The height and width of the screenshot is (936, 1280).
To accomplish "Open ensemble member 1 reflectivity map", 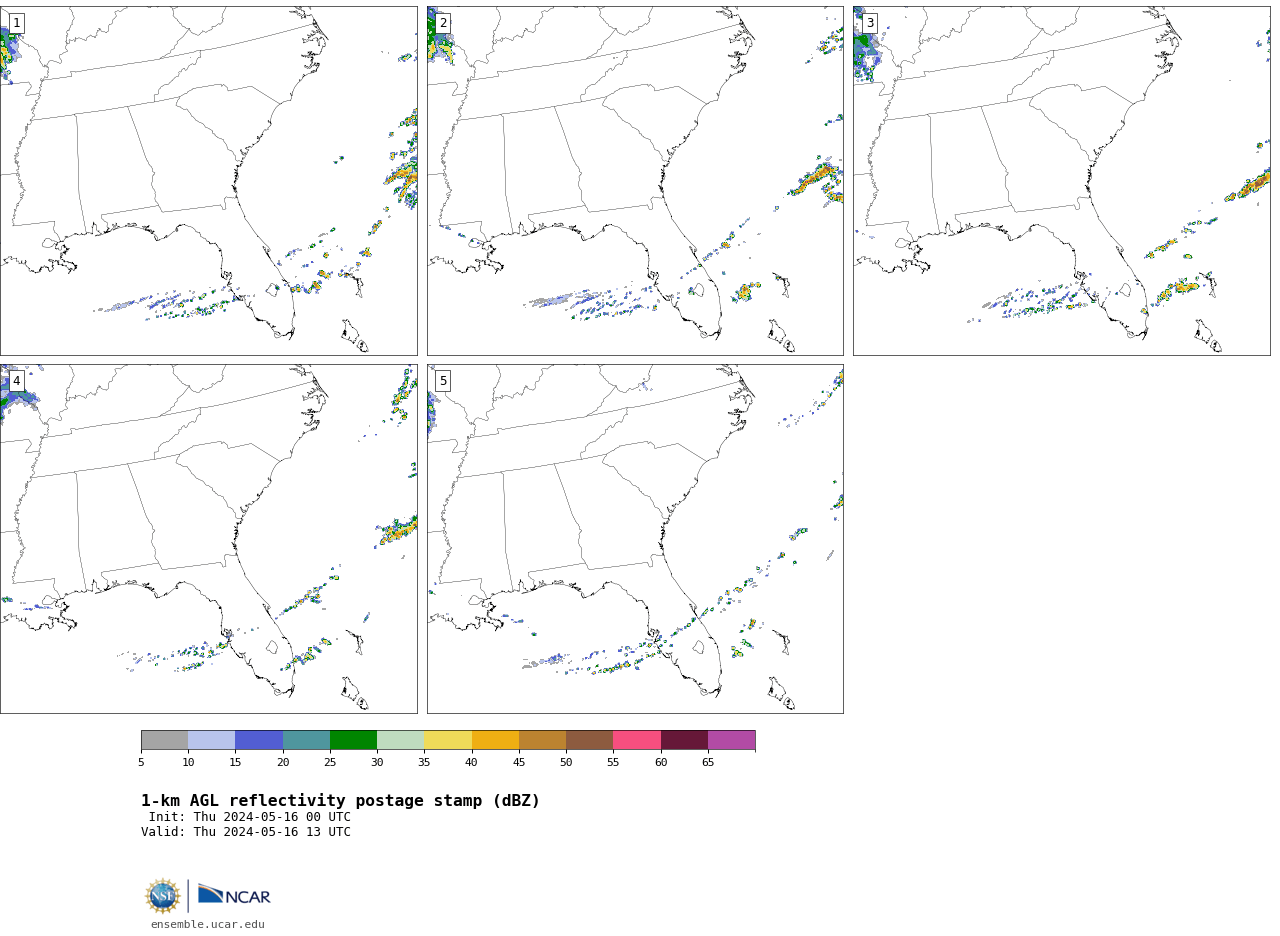I will tap(209, 181).
